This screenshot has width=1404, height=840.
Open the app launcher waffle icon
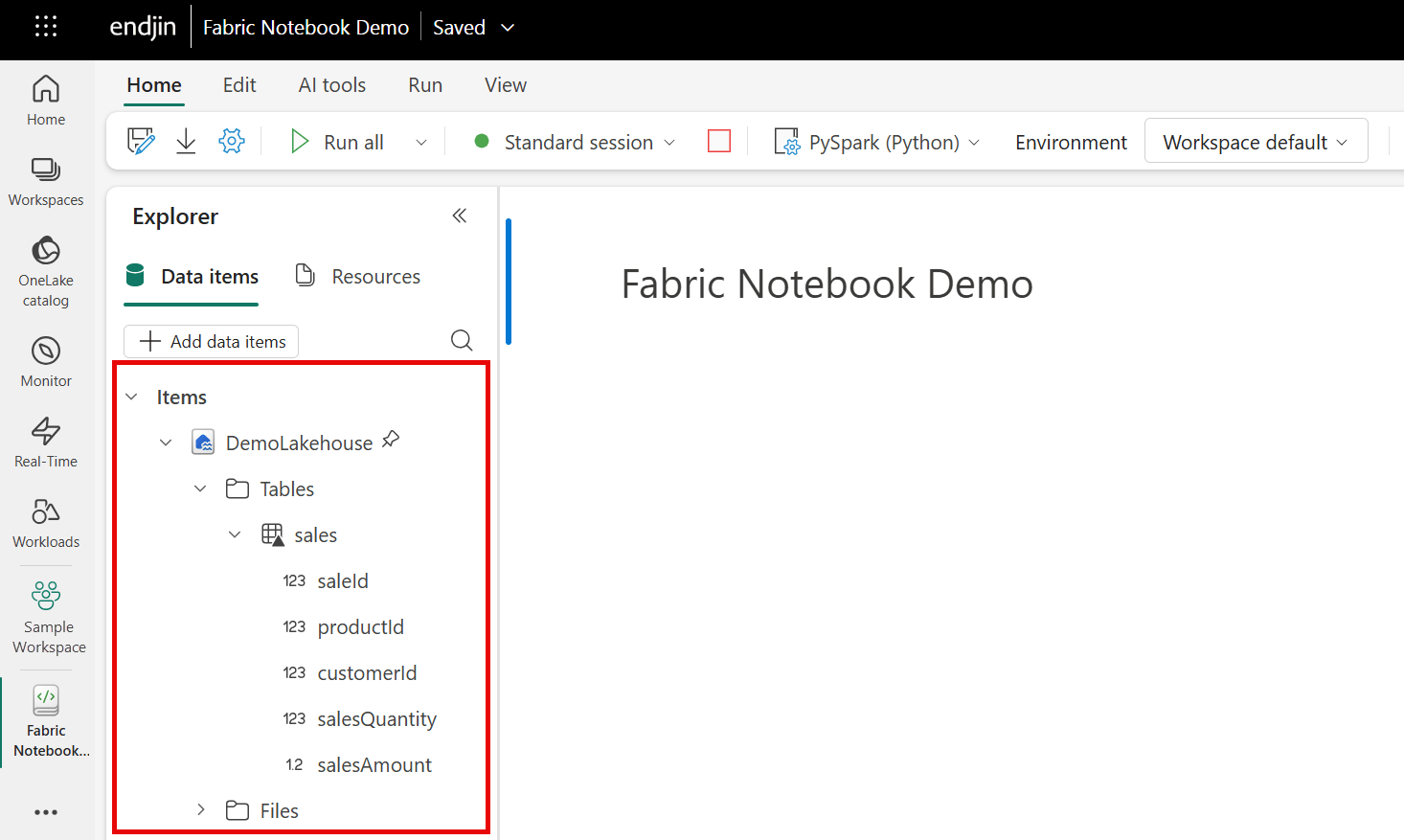point(46,27)
